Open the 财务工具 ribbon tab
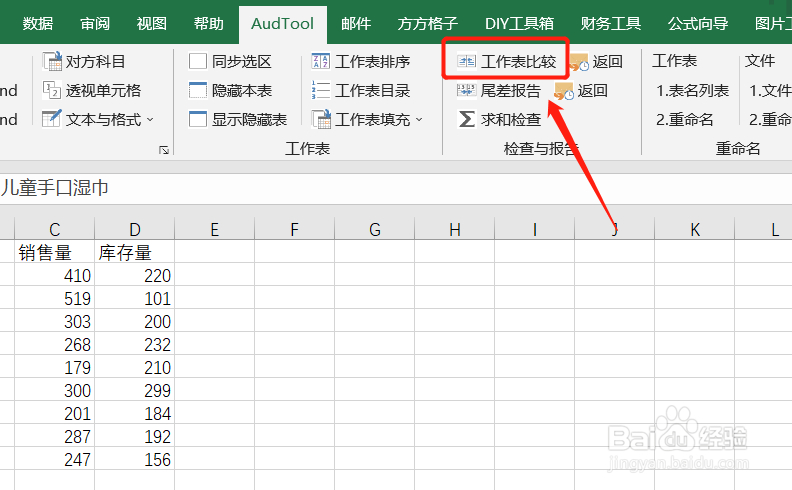792x490 pixels. (x=611, y=24)
